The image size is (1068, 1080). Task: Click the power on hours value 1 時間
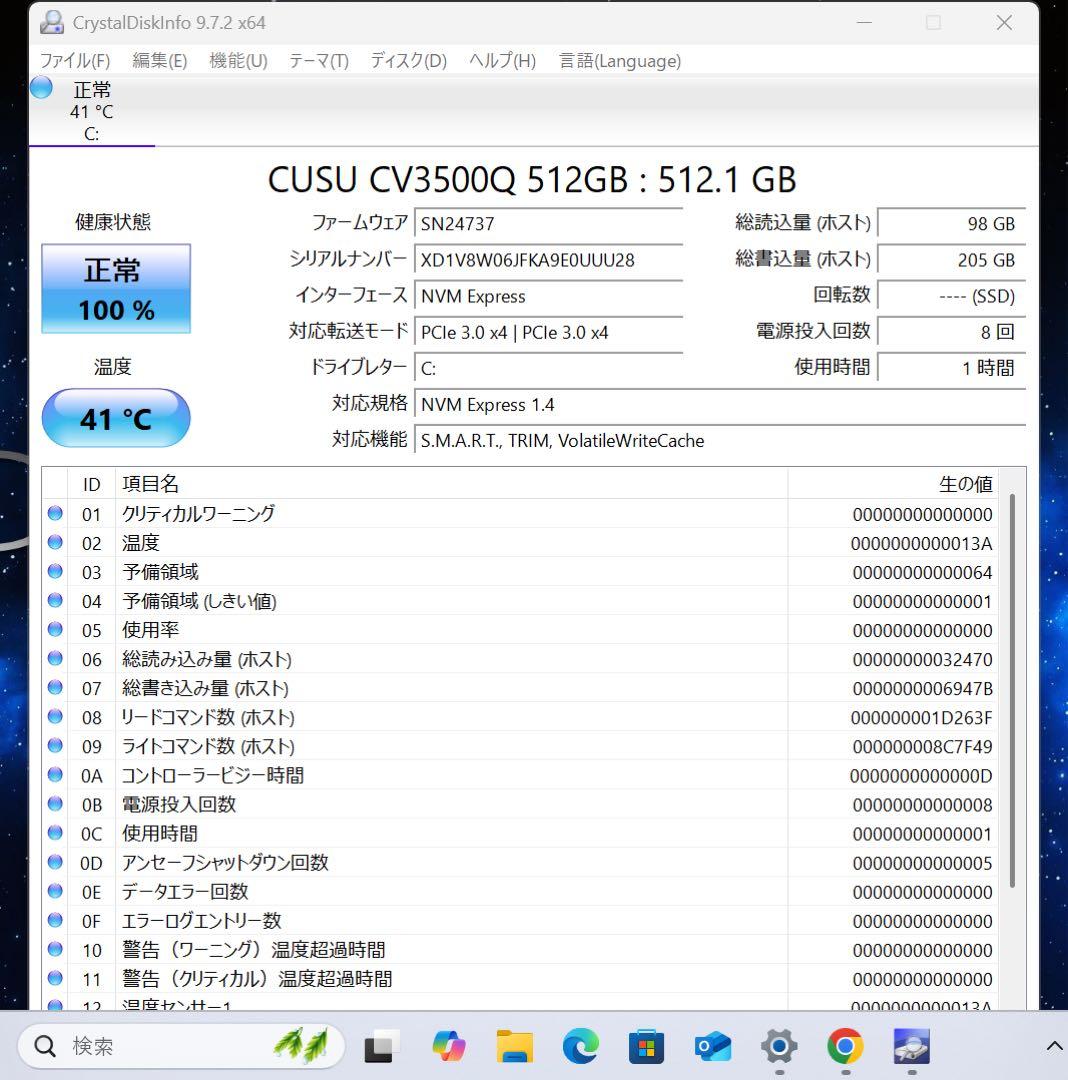(952, 368)
